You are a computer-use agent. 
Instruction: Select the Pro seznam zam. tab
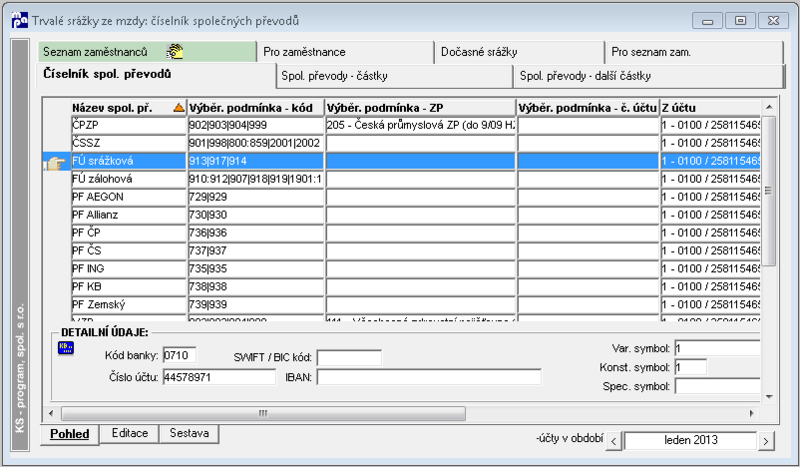coord(694,52)
